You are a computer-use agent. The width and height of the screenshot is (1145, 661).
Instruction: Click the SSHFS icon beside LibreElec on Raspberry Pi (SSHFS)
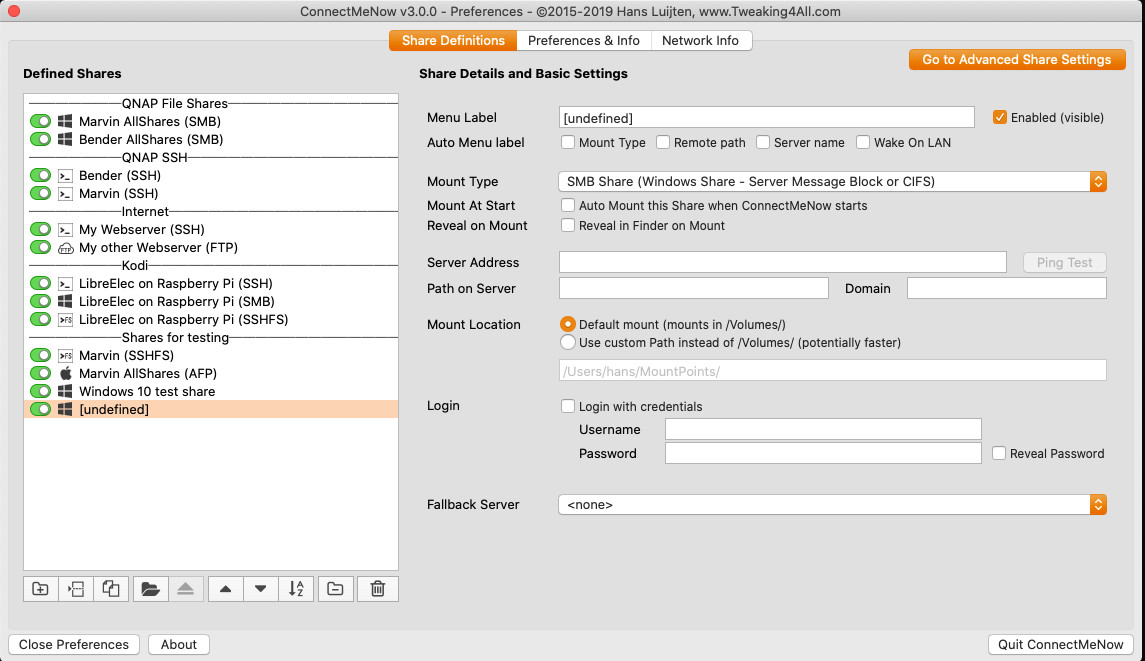pyautogui.click(x=65, y=319)
